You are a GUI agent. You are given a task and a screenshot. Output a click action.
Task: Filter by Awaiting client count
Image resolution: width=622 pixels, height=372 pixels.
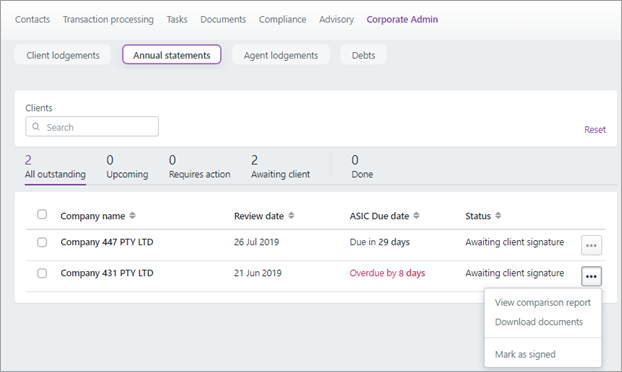[x=280, y=167]
